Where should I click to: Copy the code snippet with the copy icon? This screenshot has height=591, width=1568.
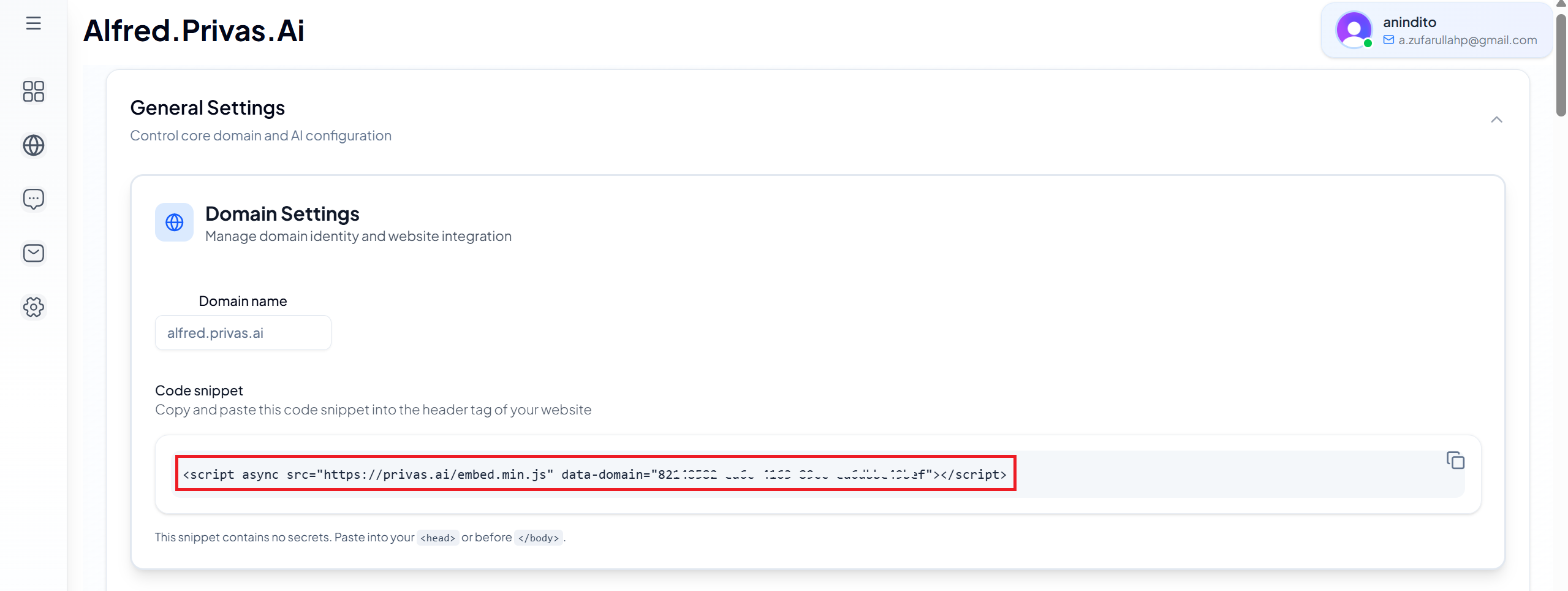point(1455,460)
